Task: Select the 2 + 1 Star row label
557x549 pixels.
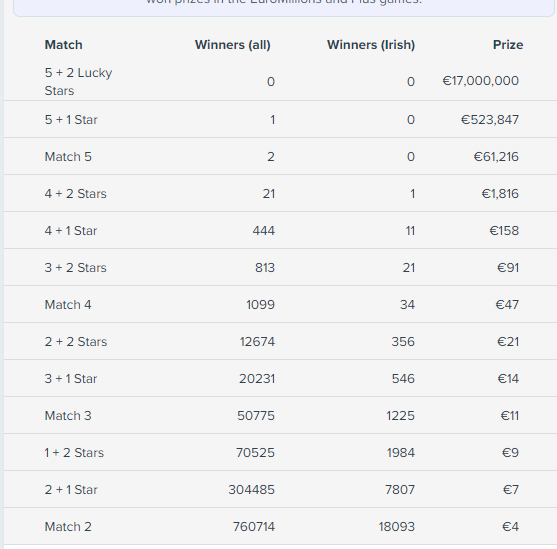Action: pos(71,490)
